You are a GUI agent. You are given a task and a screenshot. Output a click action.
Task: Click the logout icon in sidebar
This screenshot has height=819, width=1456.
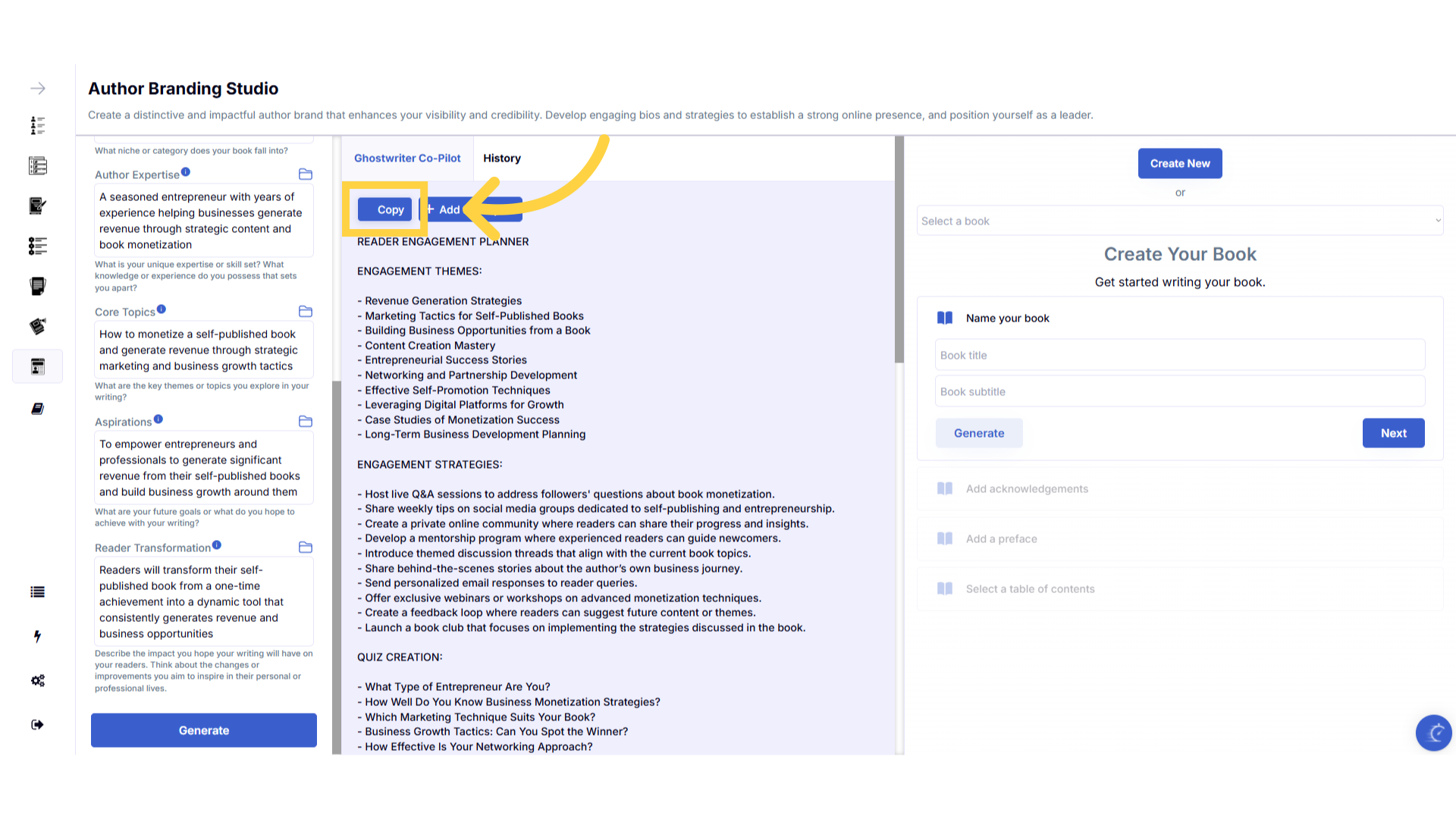37,725
